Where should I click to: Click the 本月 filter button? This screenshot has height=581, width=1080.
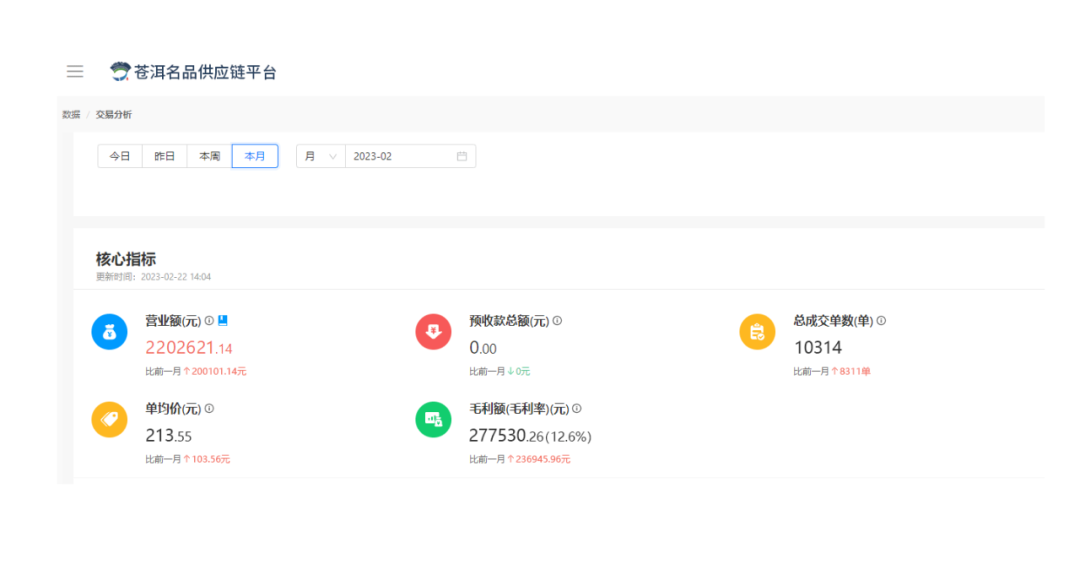[254, 156]
